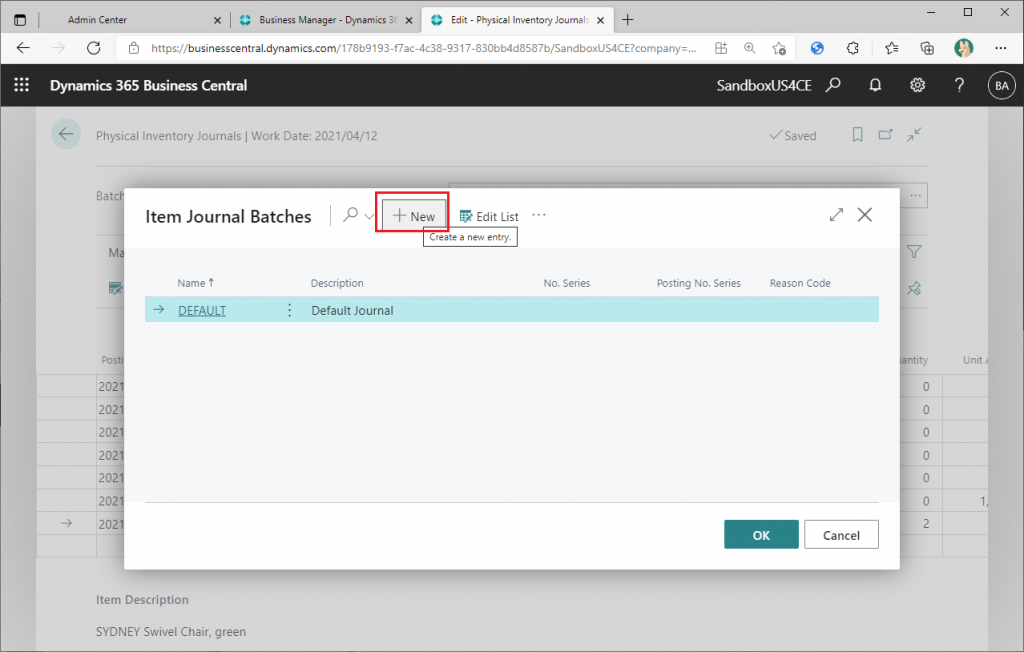The width and height of the screenshot is (1024, 652).
Task: Open journal page in a new window
Action: pyautogui.click(x=886, y=135)
